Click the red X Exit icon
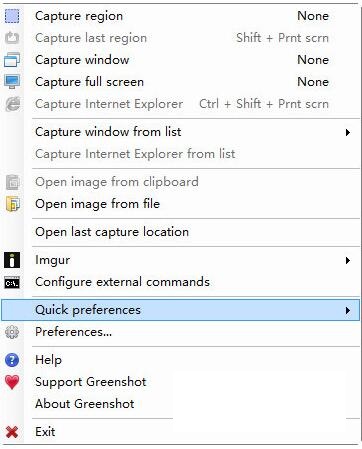This screenshot has width=362, height=449. pyautogui.click(x=12, y=432)
